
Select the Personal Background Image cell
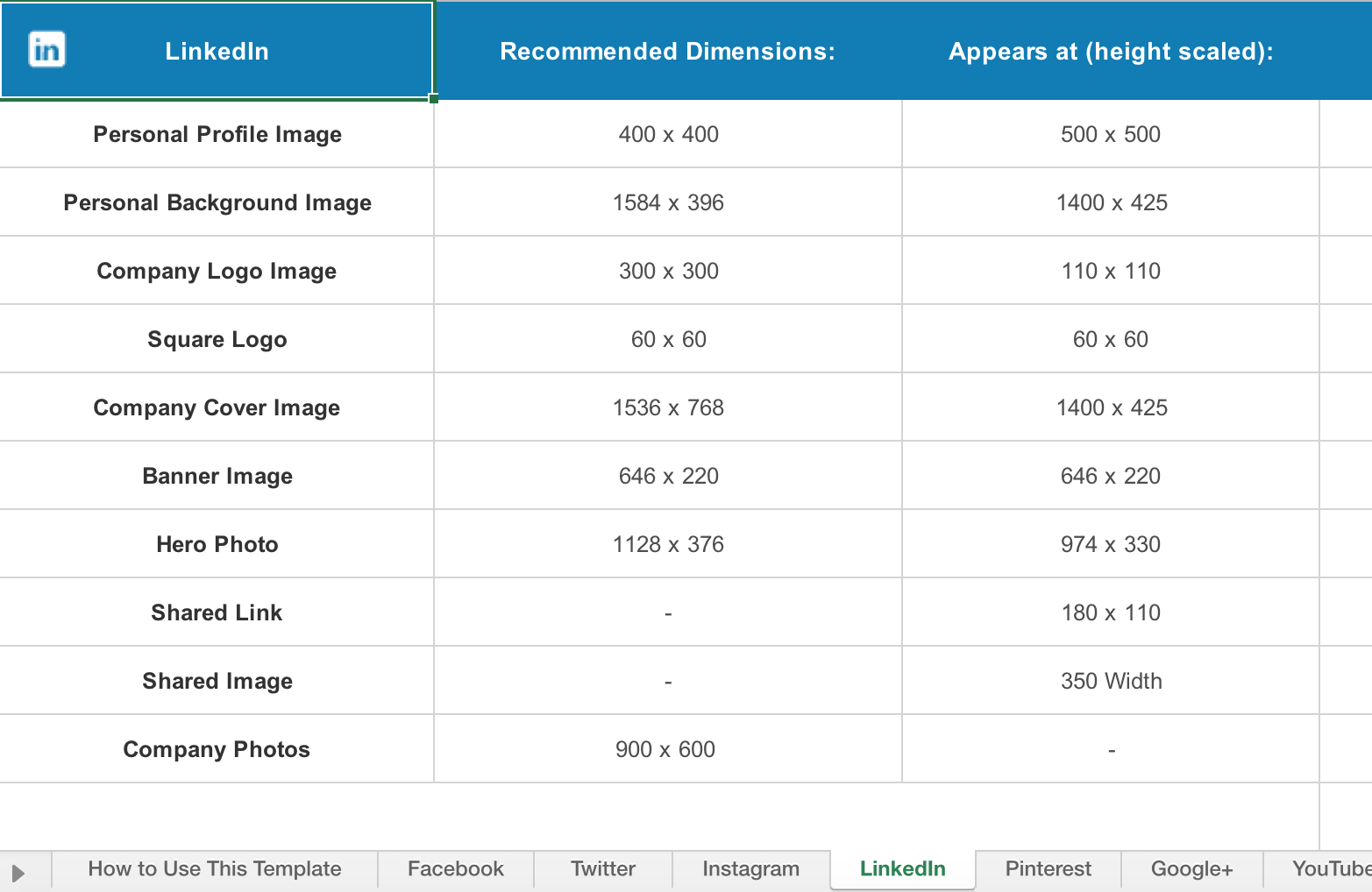217,202
